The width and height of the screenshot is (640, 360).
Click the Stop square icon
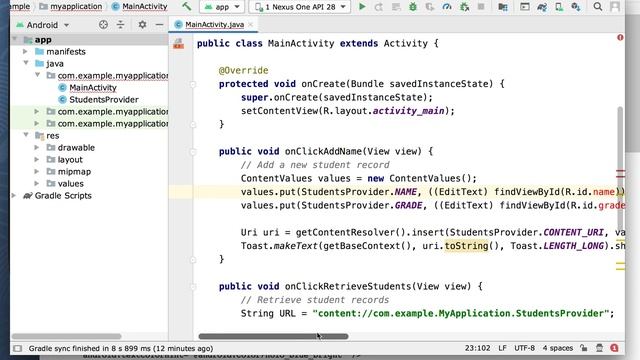(481, 7)
